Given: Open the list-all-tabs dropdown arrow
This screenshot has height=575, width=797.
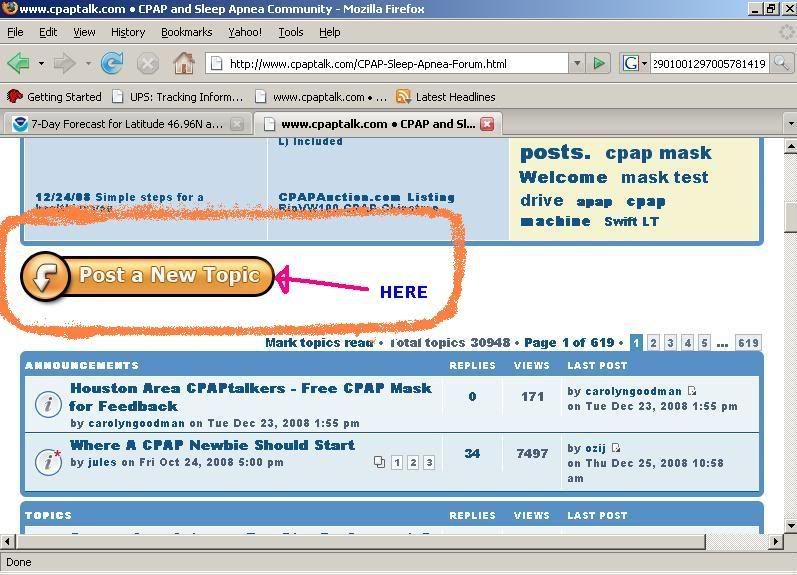Looking at the screenshot, I should [790, 124].
